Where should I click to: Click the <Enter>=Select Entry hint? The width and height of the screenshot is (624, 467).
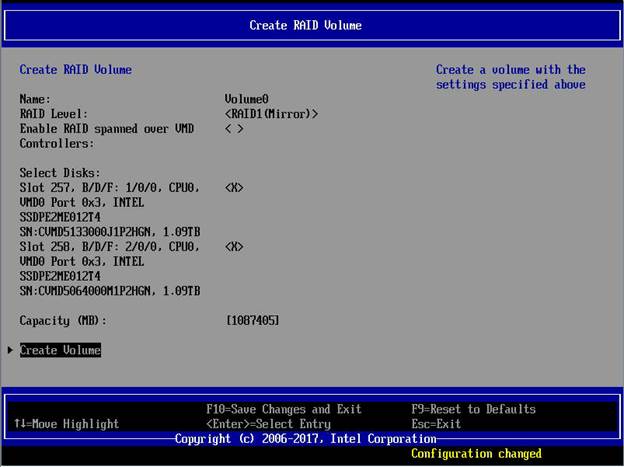coord(267,424)
